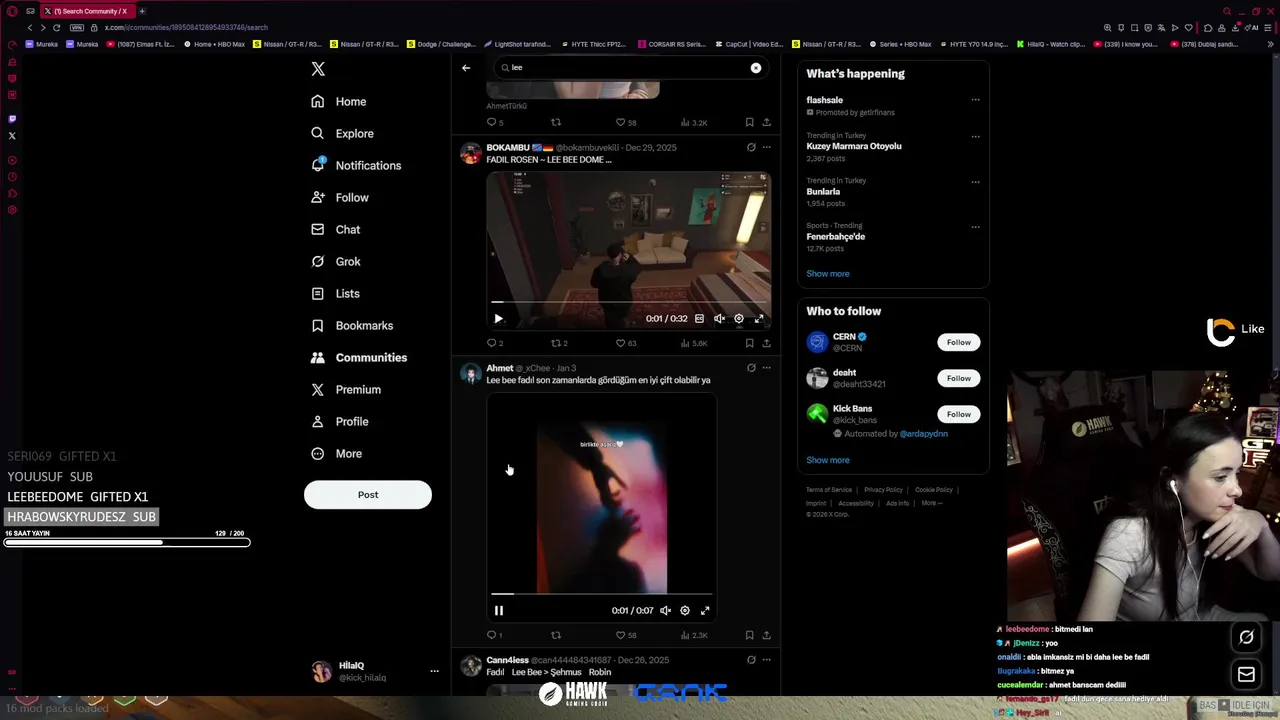Toggle mute on Ahmet video

[665, 610]
